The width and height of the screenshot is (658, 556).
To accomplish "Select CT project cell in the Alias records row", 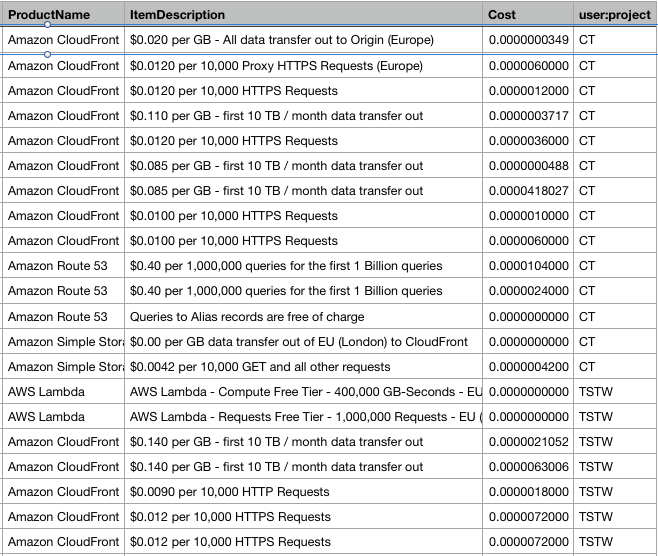I will 615,317.
